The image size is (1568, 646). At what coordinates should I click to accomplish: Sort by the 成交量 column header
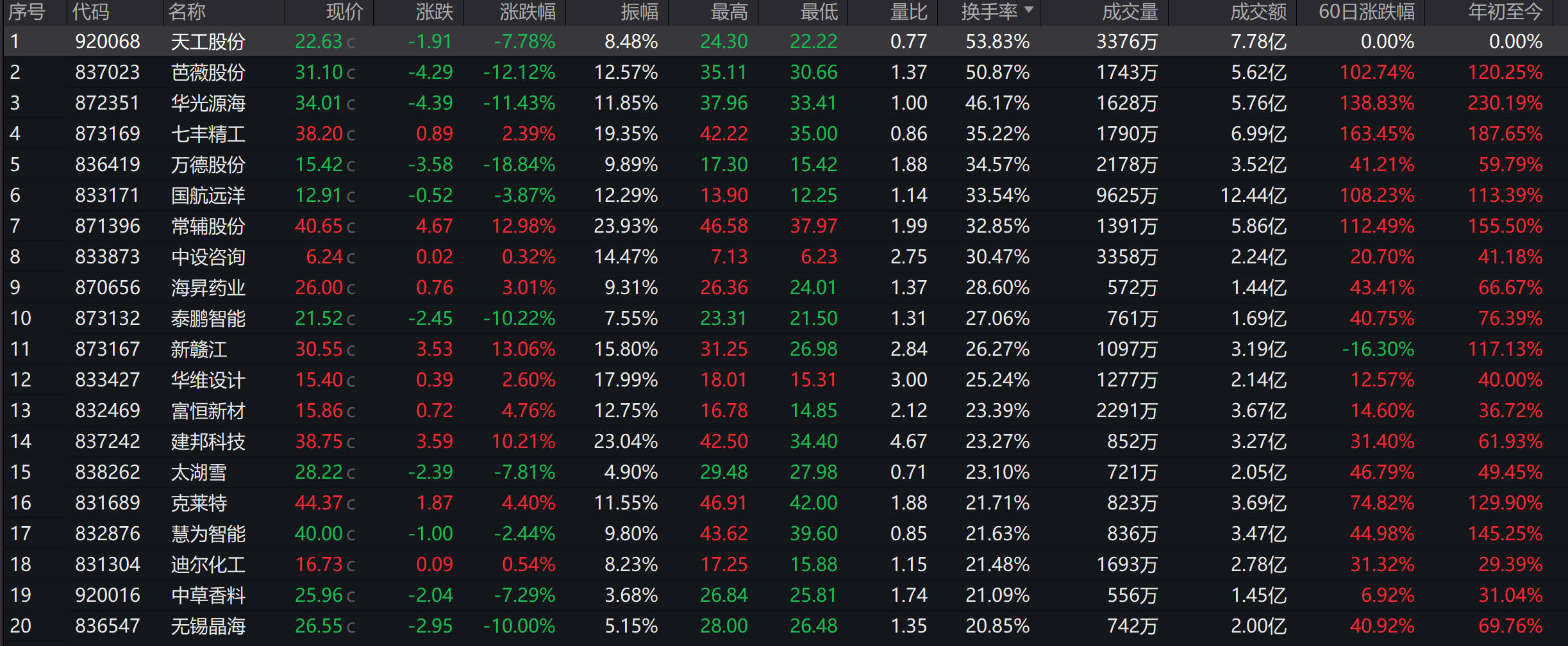coord(1130,12)
